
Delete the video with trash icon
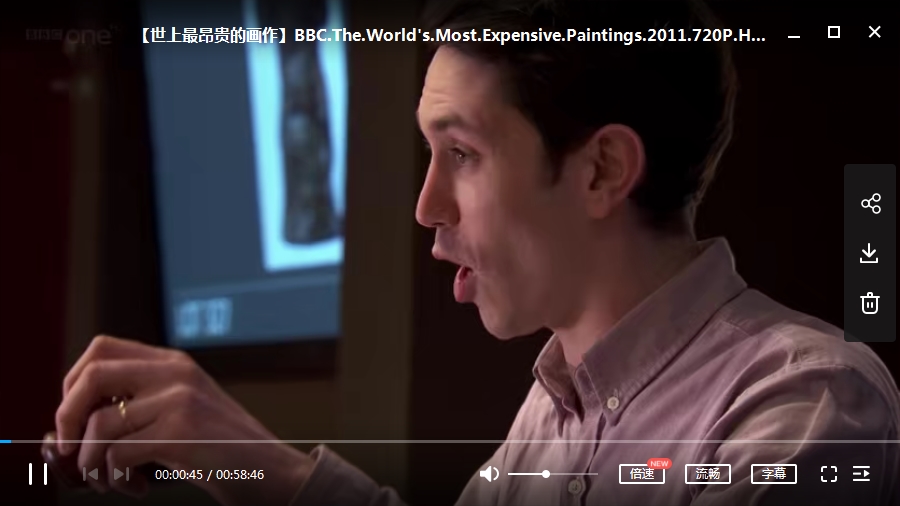coord(870,303)
